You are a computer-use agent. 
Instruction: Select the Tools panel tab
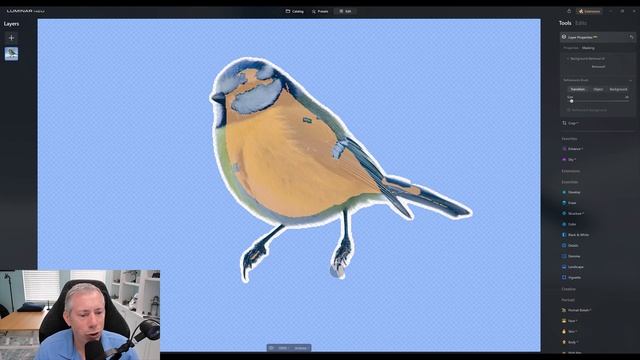point(565,23)
